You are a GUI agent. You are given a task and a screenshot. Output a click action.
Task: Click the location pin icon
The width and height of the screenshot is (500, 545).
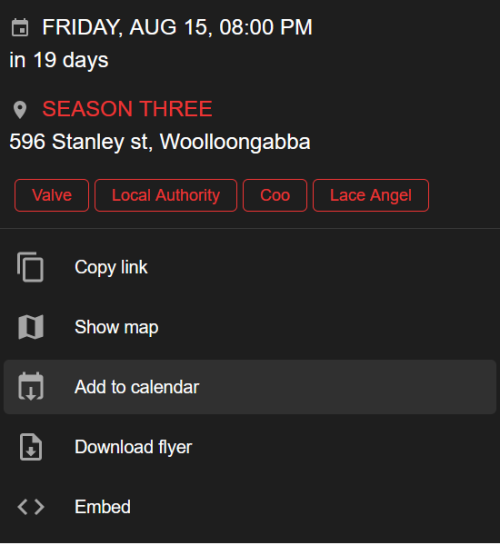click(20, 110)
